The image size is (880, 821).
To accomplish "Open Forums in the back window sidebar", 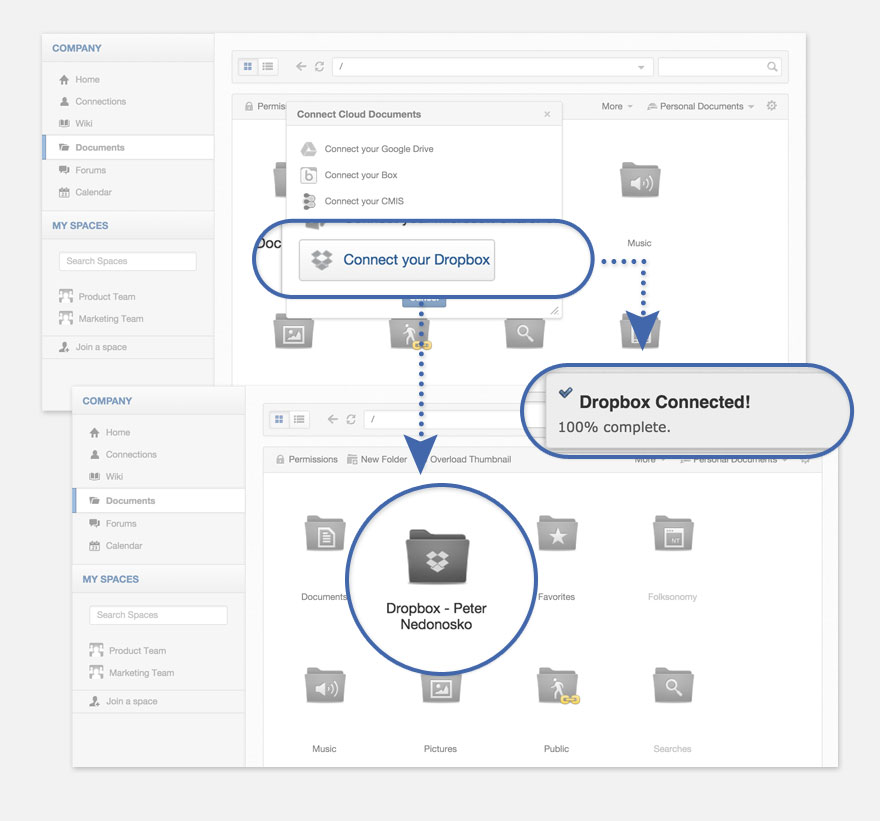I will (82, 170).
